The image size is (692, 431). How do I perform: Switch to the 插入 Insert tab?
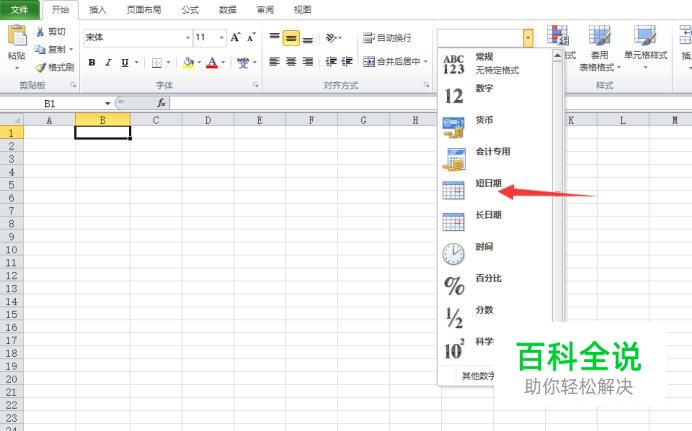coord(98,10)
